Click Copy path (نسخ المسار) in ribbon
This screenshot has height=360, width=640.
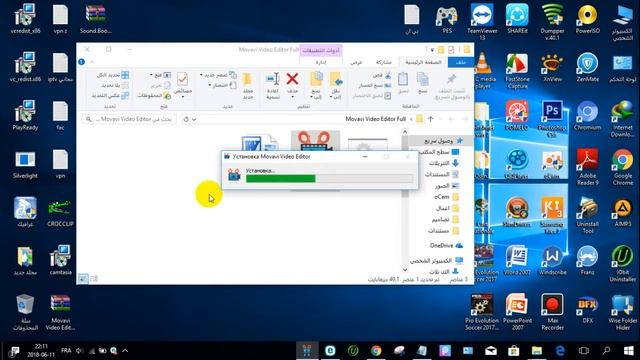375,85
